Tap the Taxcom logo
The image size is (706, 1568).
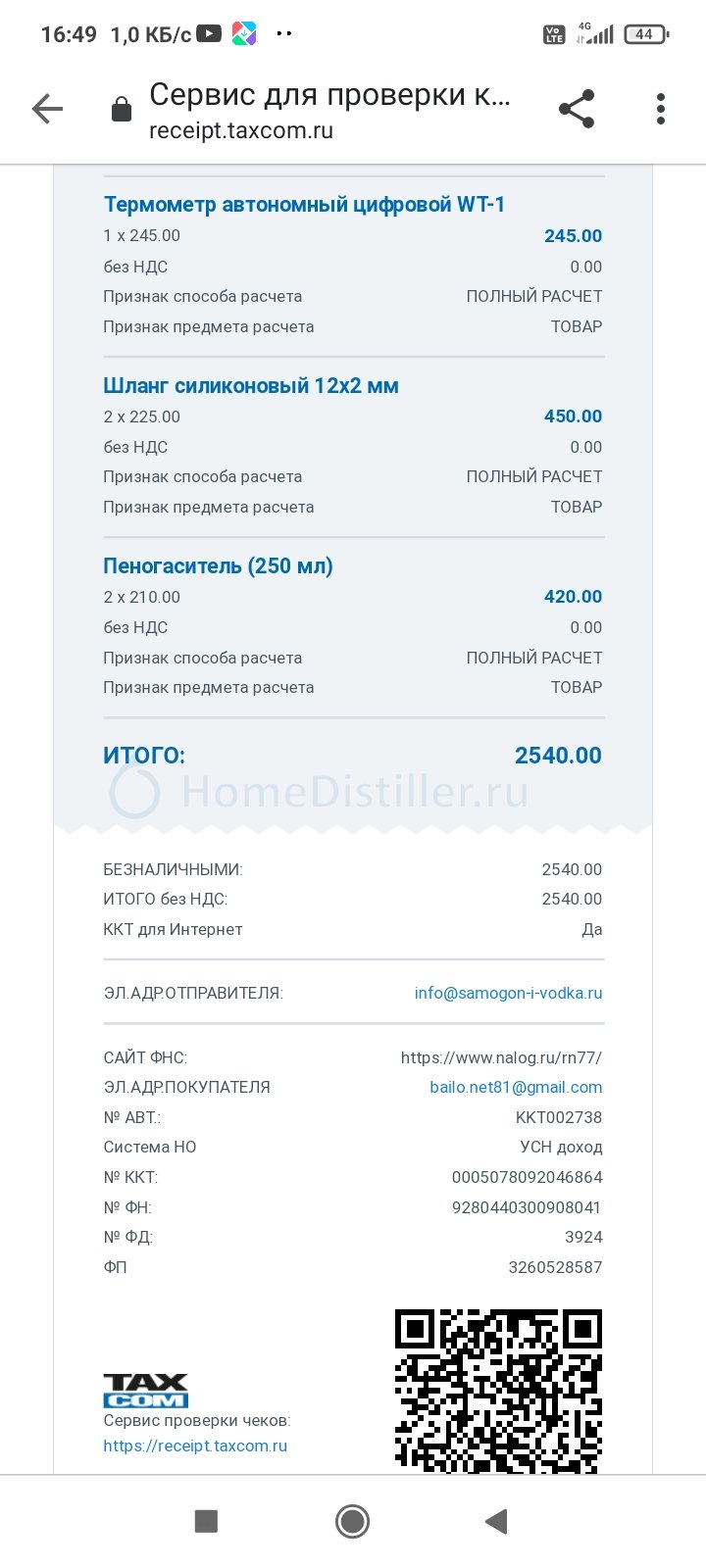(145, 1391)
